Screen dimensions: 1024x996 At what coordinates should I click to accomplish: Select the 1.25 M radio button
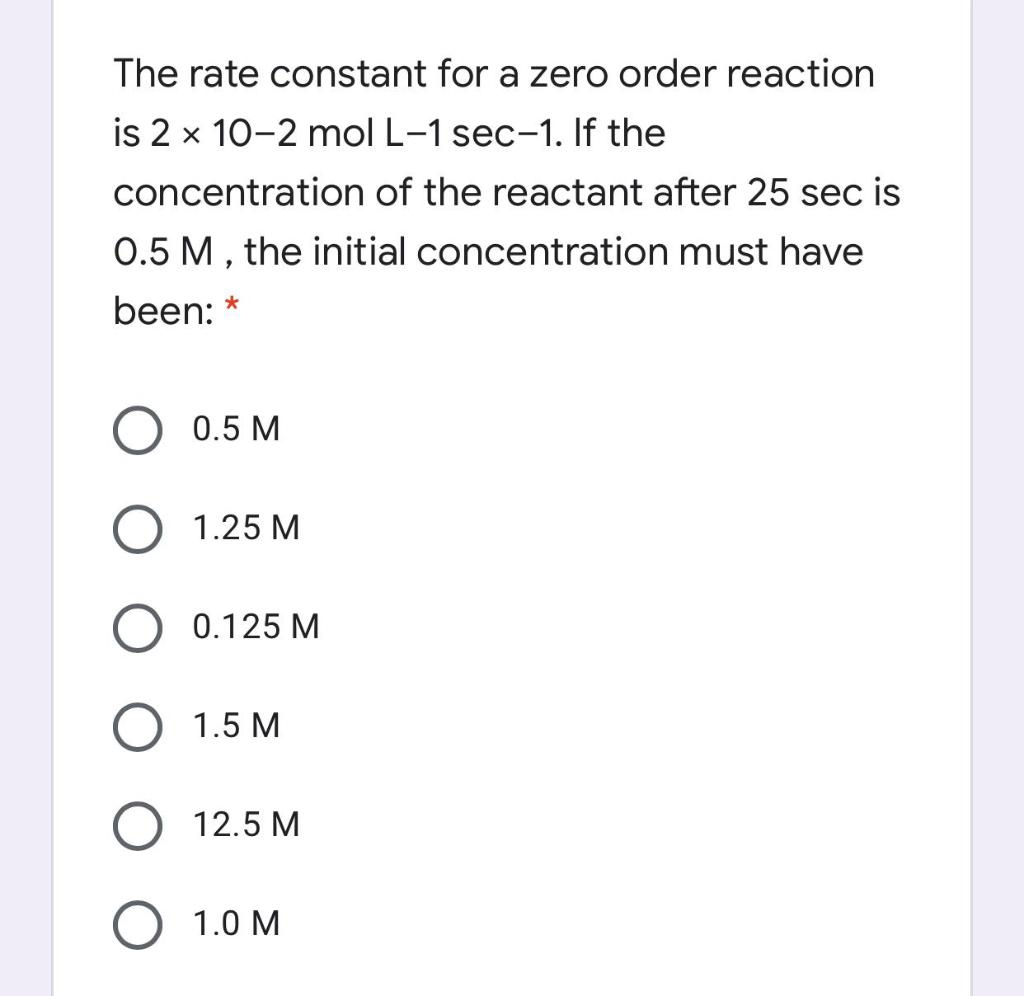click(138, 529)
